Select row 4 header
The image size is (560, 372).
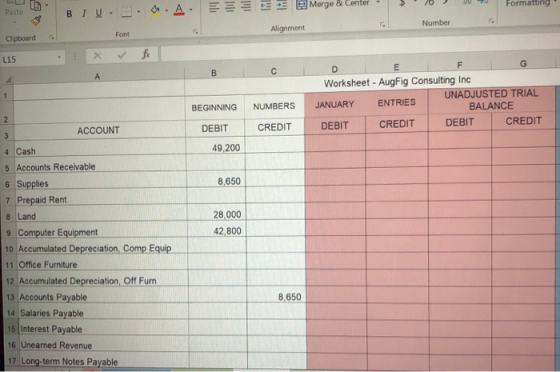click(6, 152)
